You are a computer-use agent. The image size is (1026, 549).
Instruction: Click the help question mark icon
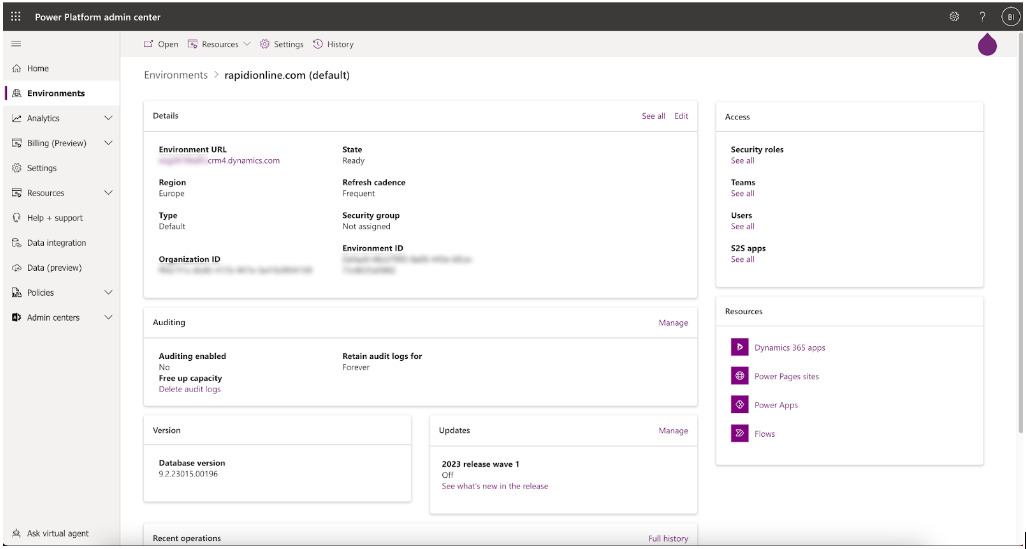tap(982, 17)
